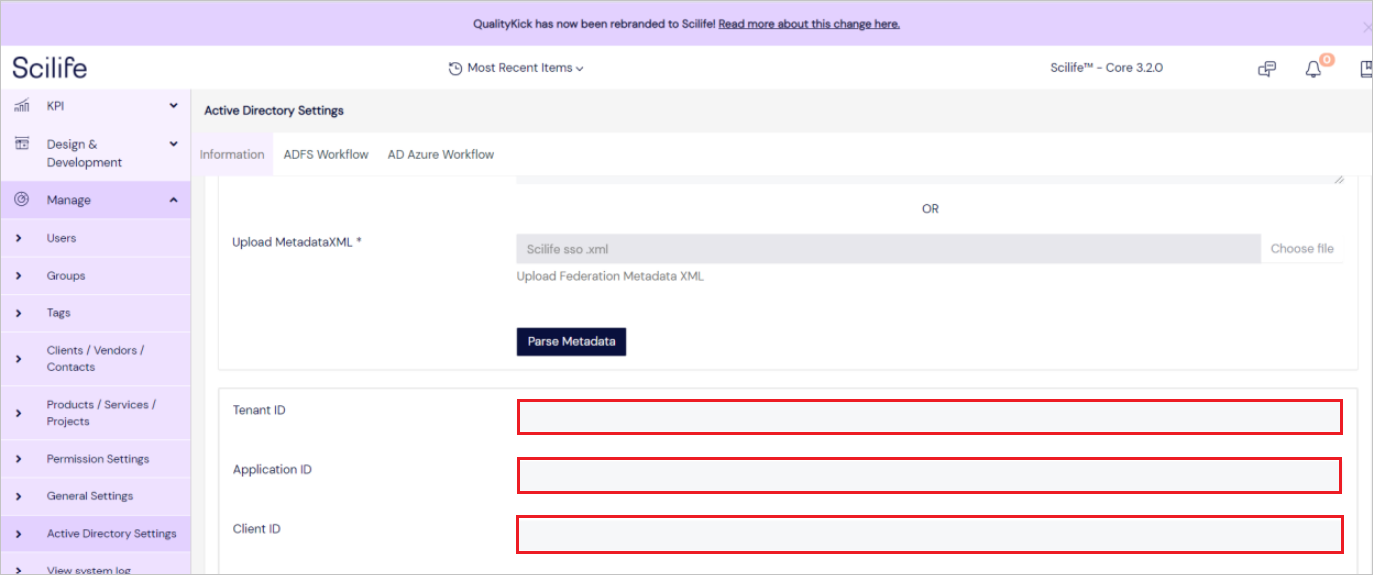The height and width of the screenshot is (575, 1373).
Task: Click the Application ID field
Action: [929, 475]
